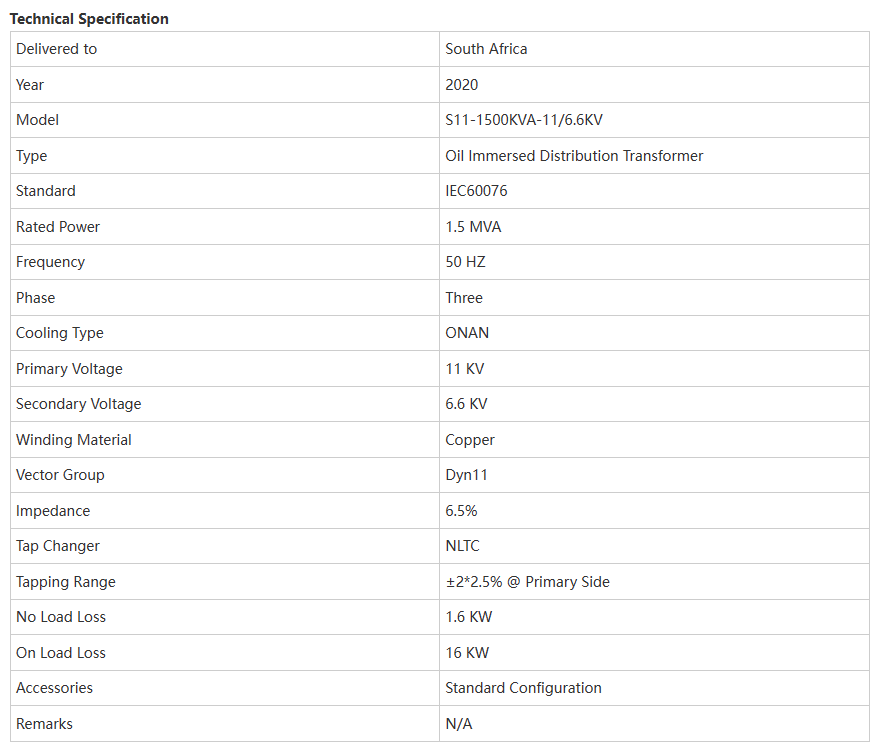Screen dimensions: 879x749
Task: Click the Technical Specification heading
Action: click(89, 19)
